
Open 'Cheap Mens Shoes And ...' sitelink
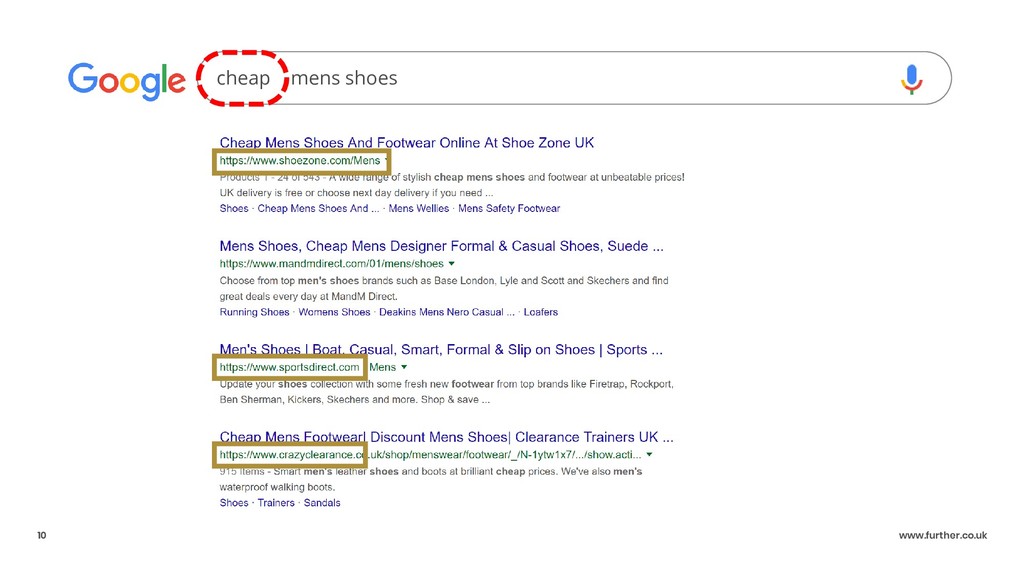click(318, 208)
